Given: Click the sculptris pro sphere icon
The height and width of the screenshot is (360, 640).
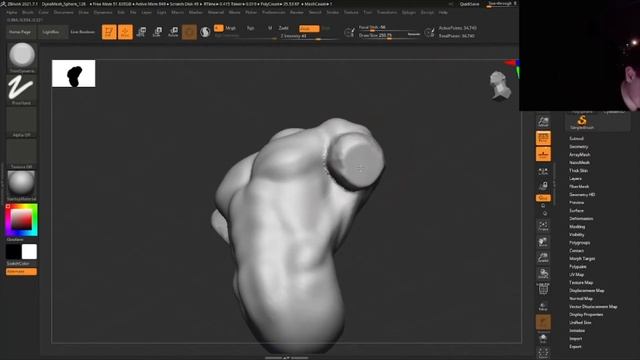Looking at the screenshot, I should [x=205, y=32].
